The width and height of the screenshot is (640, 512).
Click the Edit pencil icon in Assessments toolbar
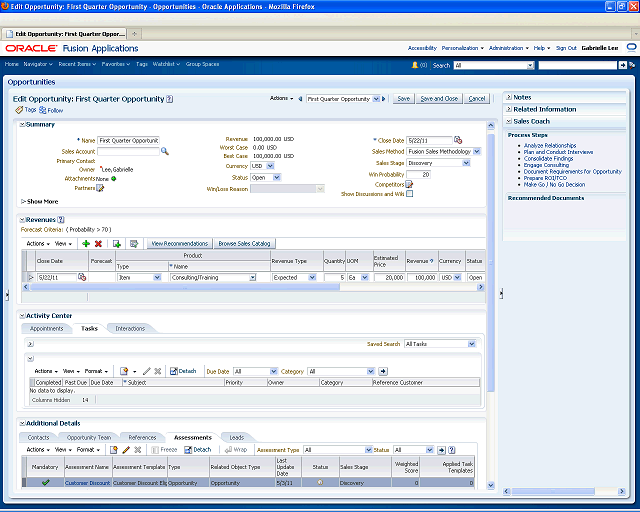pos(126,450)
